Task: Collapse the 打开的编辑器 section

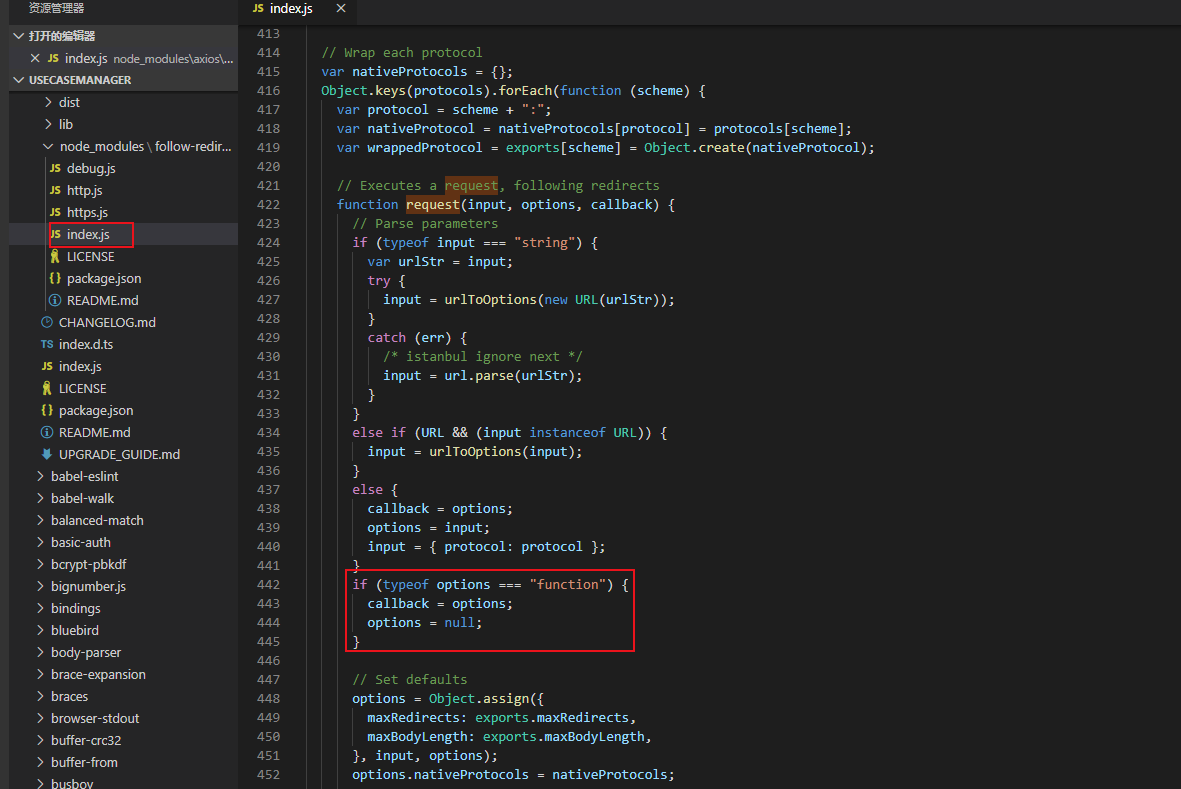Action: point(16,34)
